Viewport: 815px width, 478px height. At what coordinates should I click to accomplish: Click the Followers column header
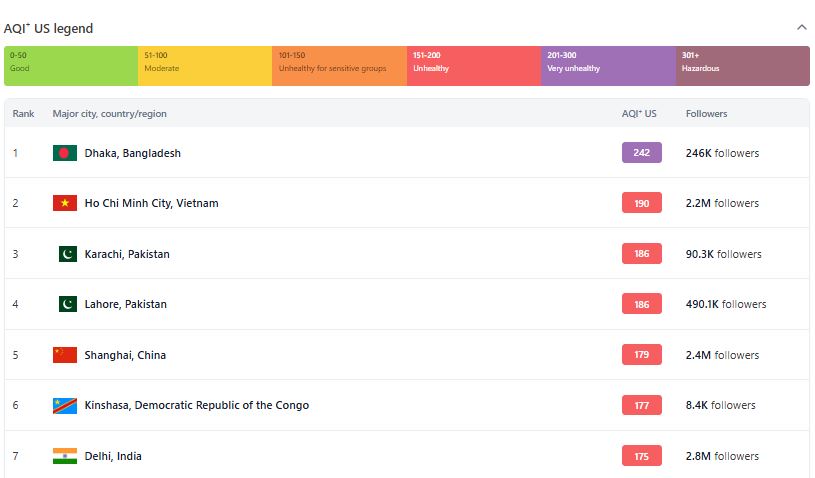pyautogui.click(x=706, y=114)
